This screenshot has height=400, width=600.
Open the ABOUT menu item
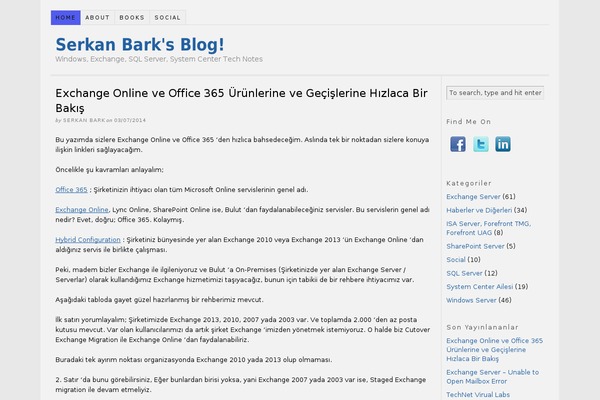pos(97,18)
